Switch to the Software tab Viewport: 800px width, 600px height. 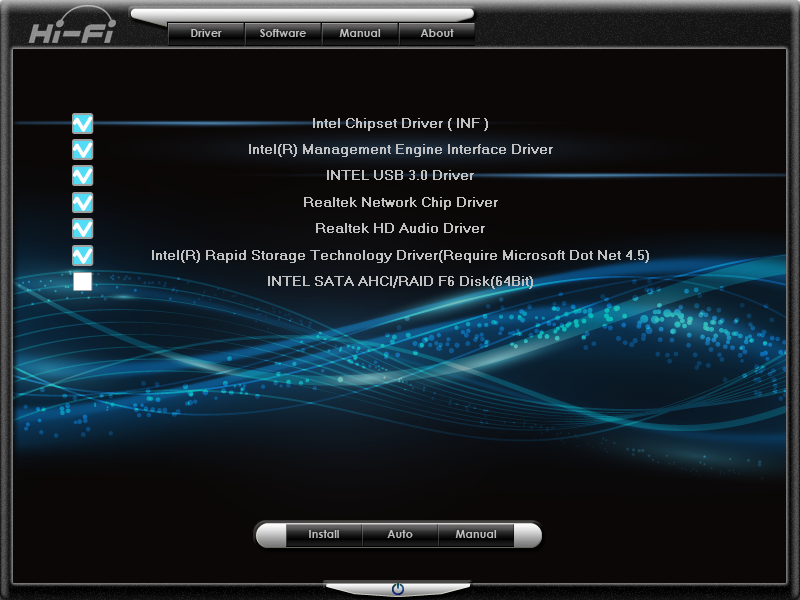click(x=283, y=34)
